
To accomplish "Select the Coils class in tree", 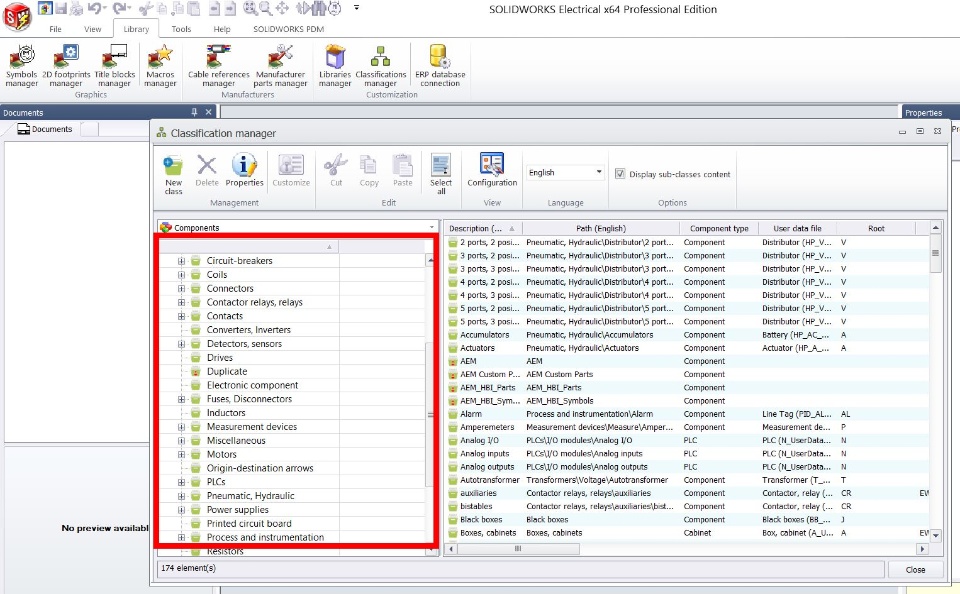I will (x=217, y=275).
